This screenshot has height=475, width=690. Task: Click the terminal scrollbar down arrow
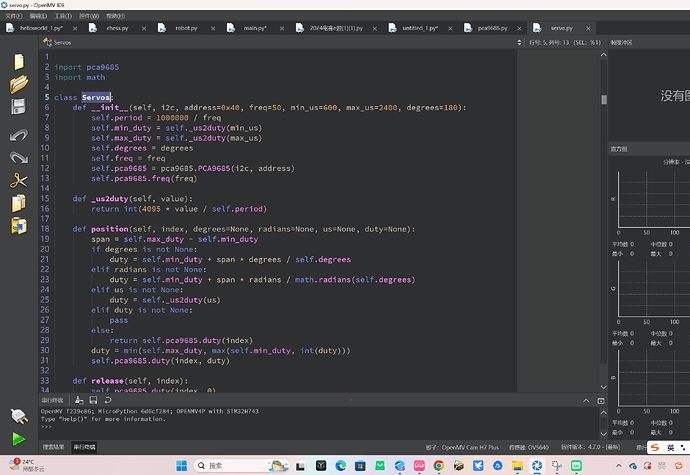604,434
